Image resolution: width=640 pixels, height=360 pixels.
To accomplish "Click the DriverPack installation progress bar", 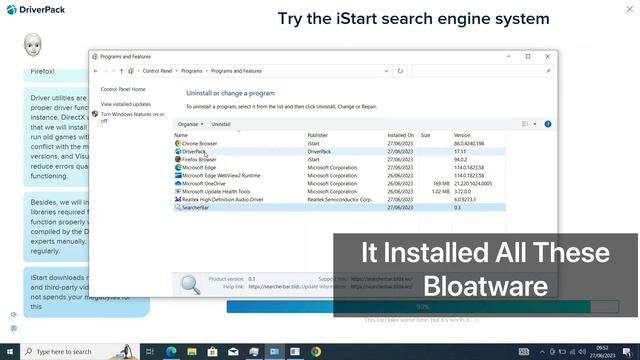I will [x=422, y=307].
